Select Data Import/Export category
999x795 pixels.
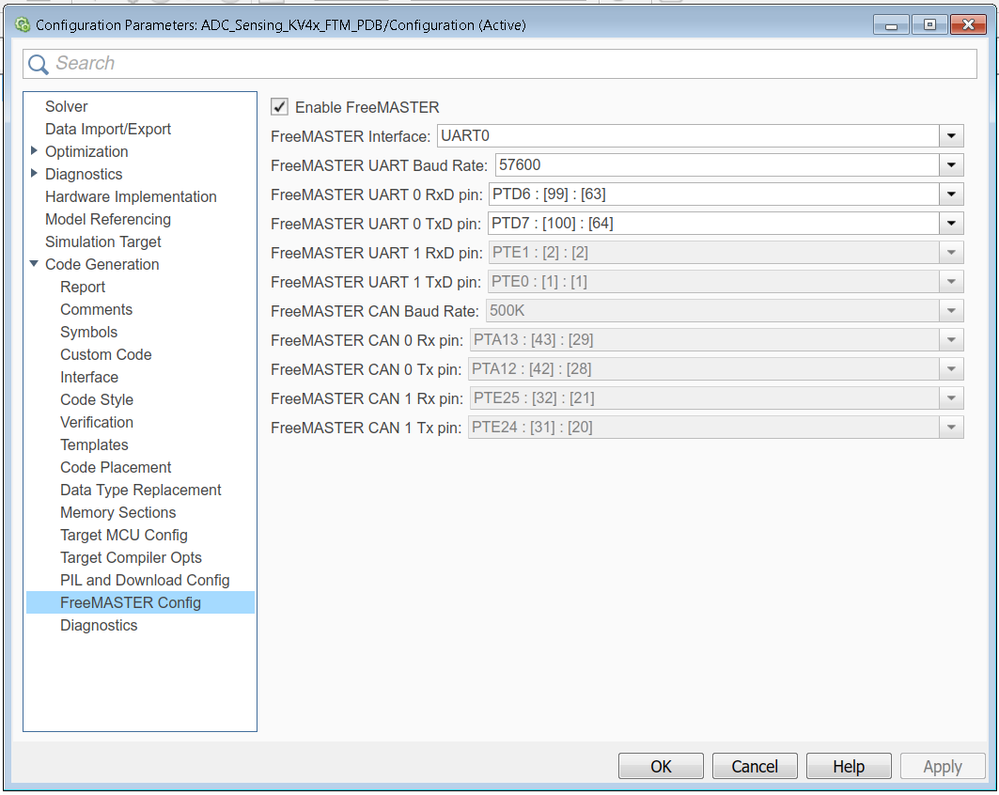click(108, 129)
